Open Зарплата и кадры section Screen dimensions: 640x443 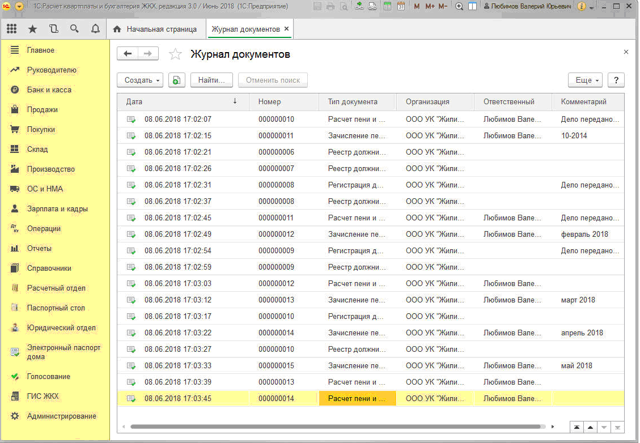pyautogui.click(x=57, y=209)
